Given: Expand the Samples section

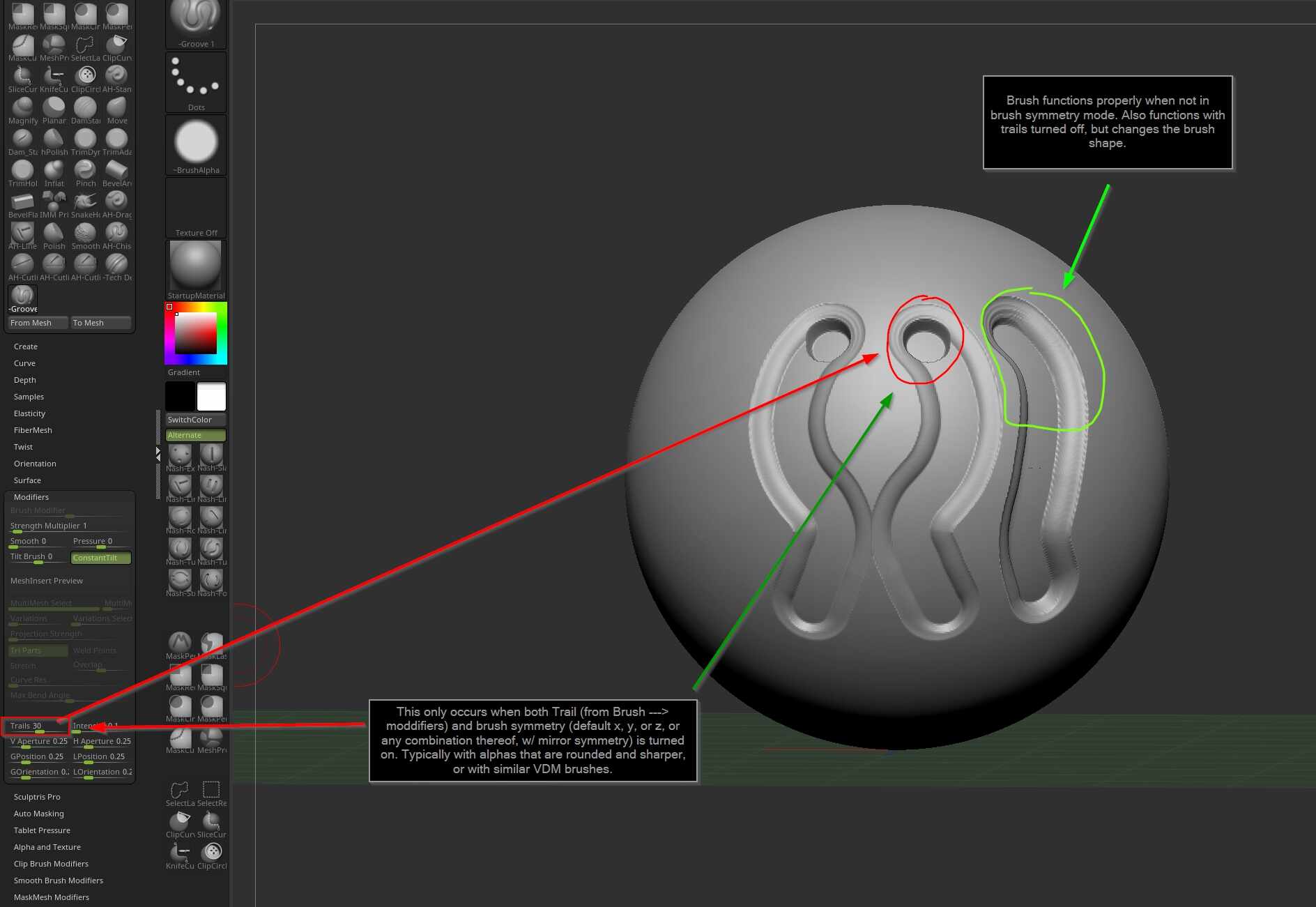Looking at the screenshot, I should point(29,397).
